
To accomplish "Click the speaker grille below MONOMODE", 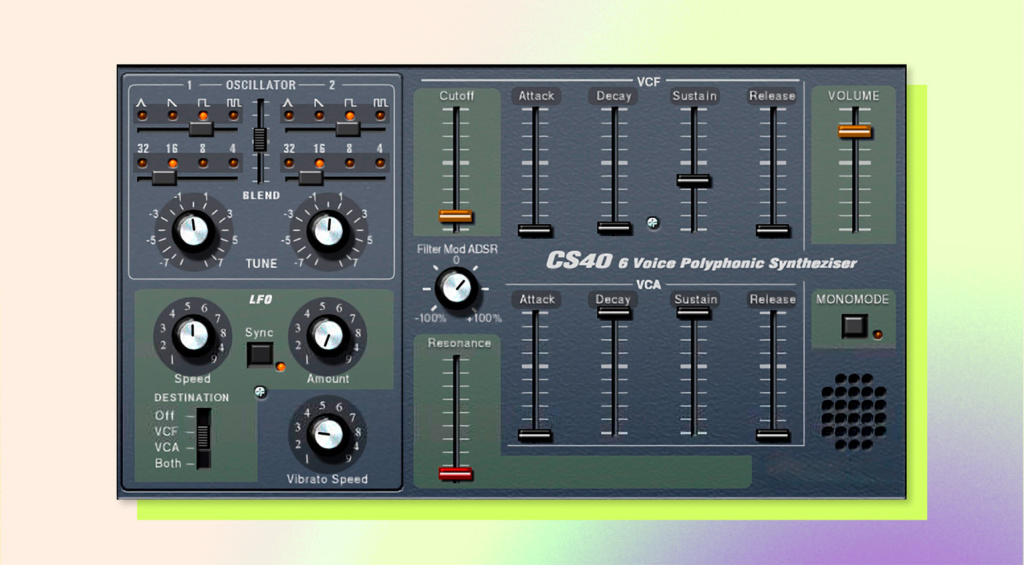I will tap(854, 412).
